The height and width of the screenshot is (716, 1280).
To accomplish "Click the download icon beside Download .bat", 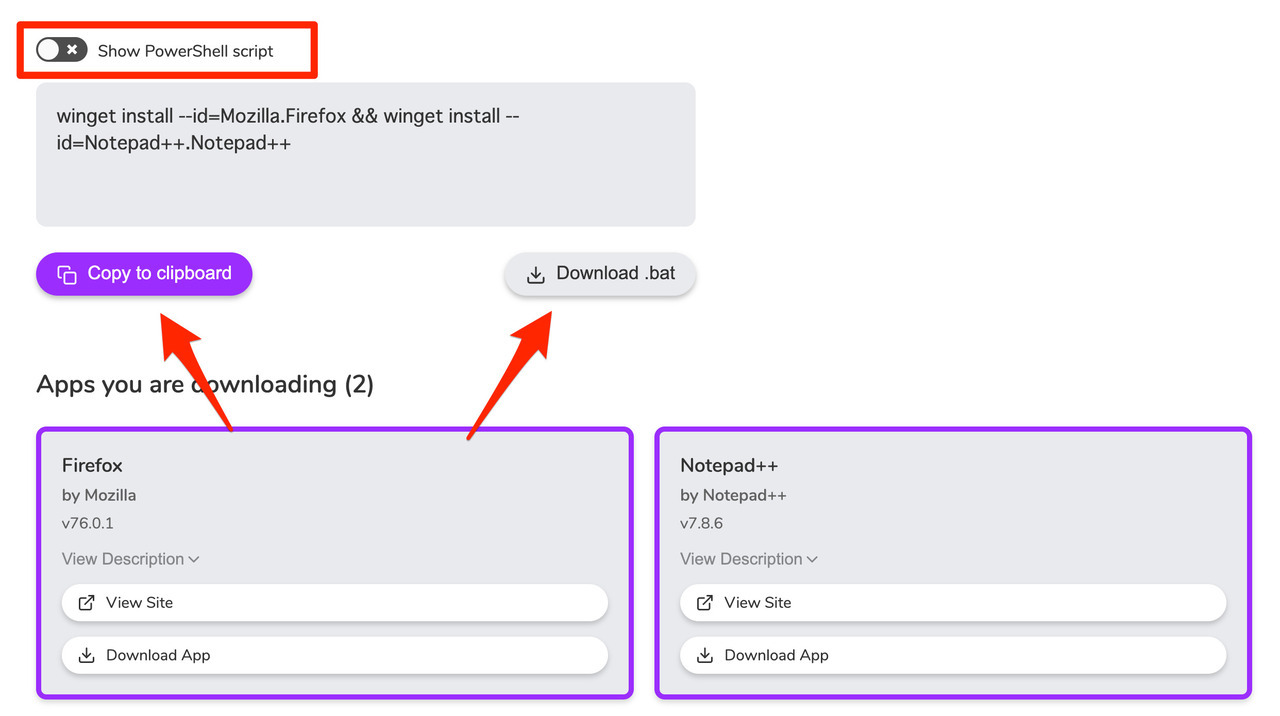I will point(536,274).
